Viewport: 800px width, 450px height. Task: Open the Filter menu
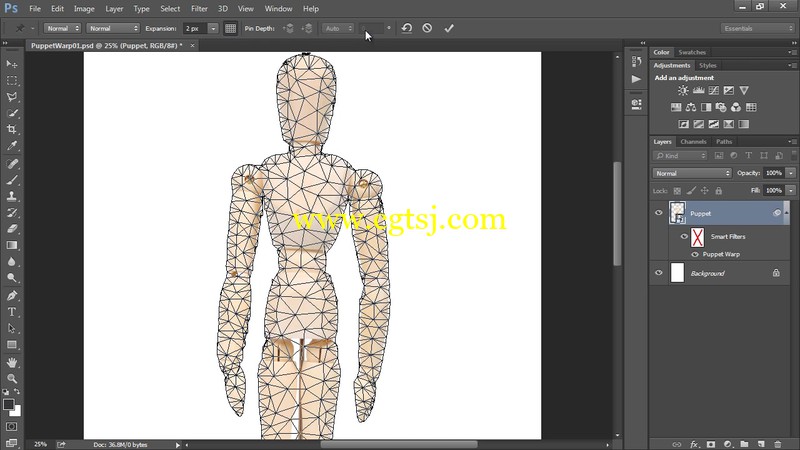(x=199, y=9)
